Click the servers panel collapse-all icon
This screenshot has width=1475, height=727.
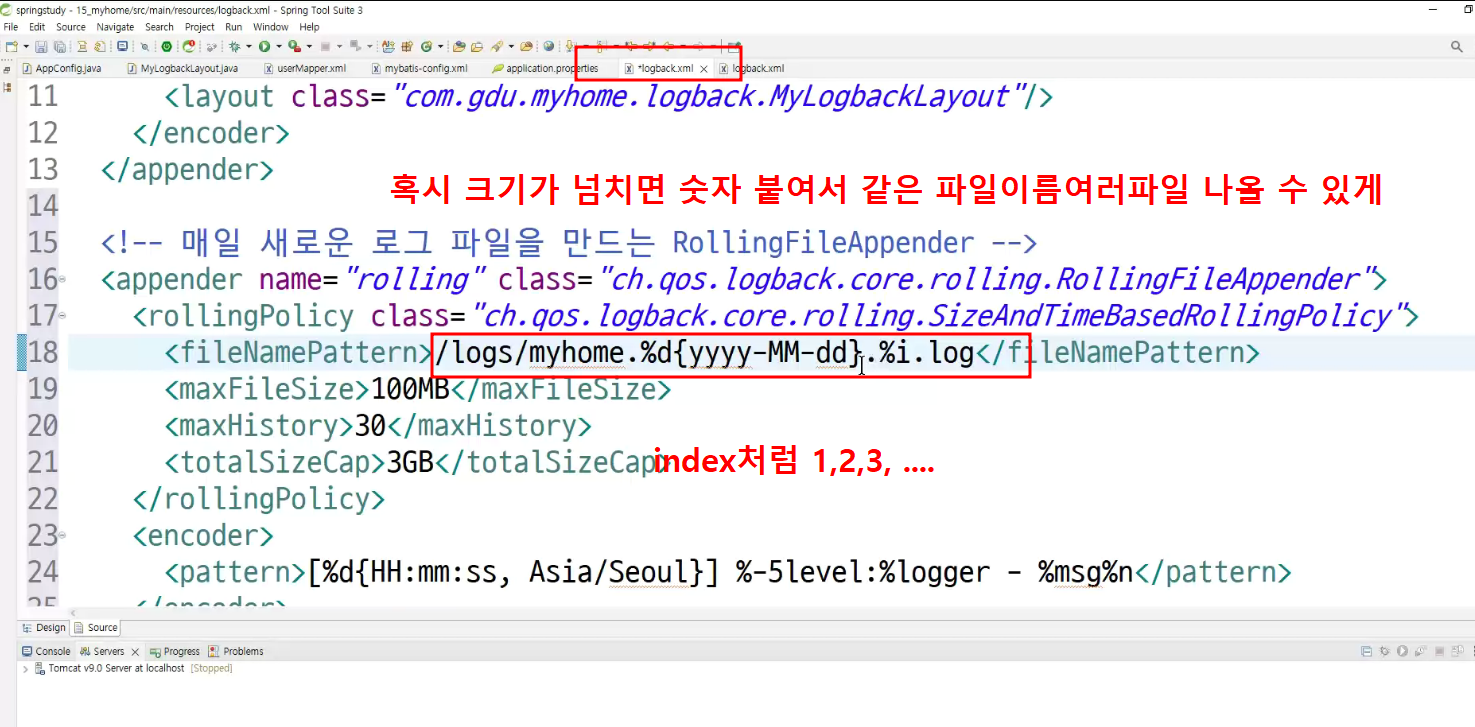(x=1367, y=651)
